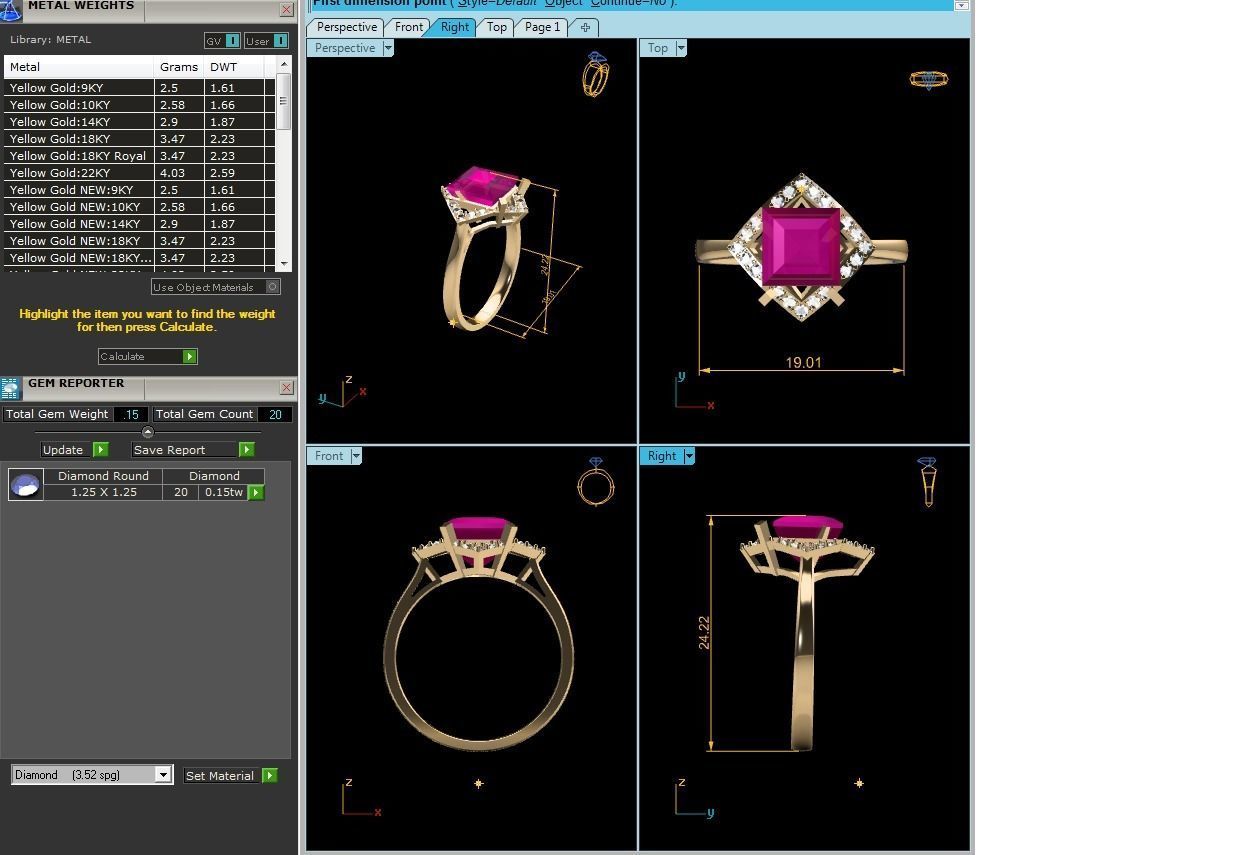Click the Front viewport label
The image size is (1240, 855).
[x=329, y=456]
